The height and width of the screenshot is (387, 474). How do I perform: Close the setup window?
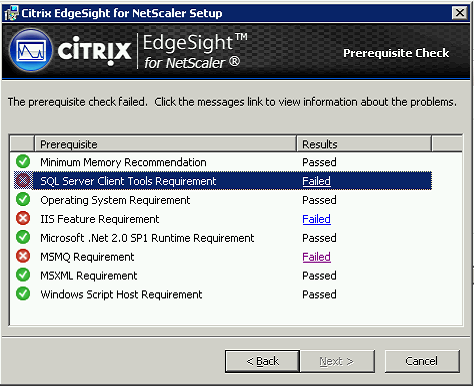460,13
